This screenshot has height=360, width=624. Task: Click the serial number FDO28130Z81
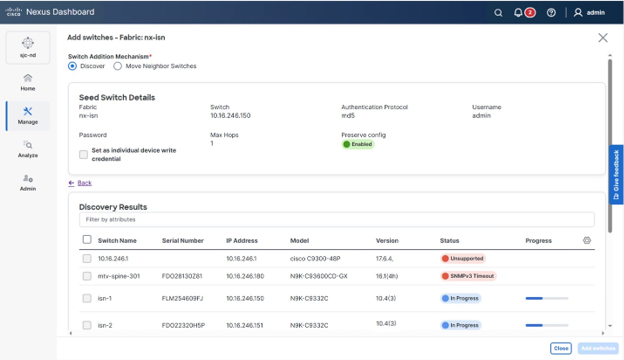click(182, 276)
